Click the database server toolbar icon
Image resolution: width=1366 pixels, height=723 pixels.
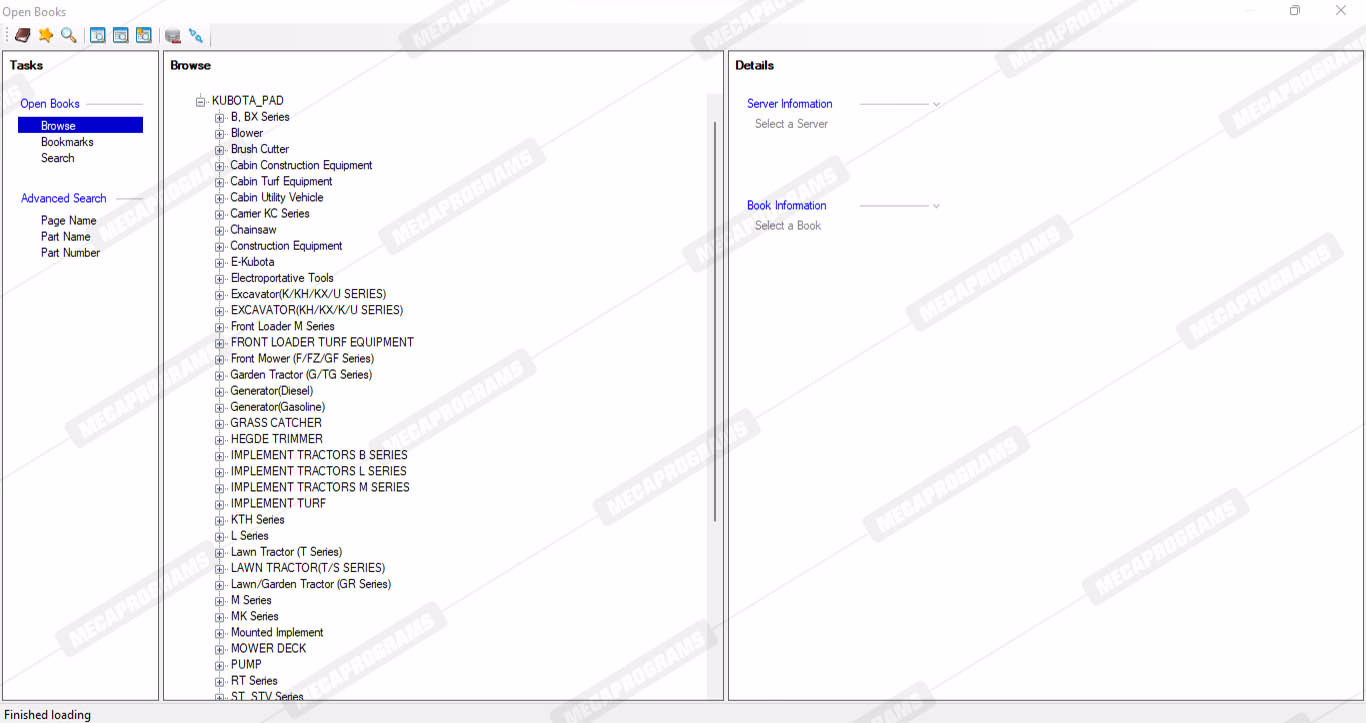click(x=173, y=36)
